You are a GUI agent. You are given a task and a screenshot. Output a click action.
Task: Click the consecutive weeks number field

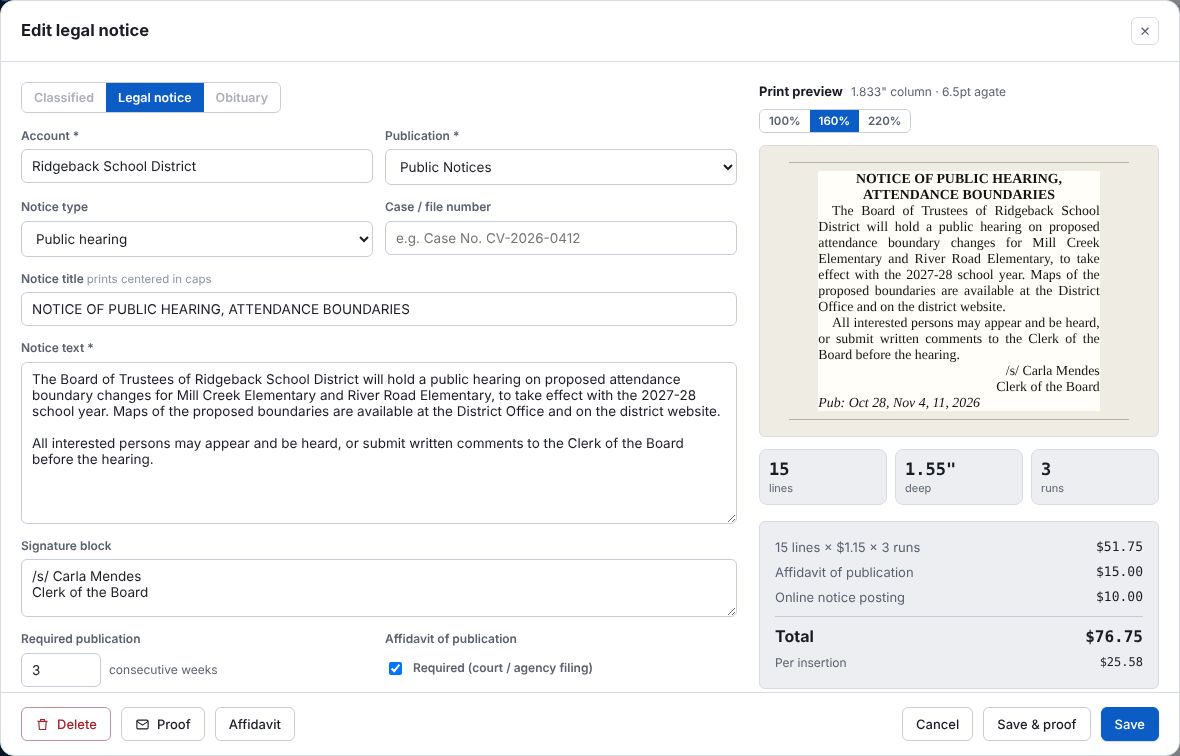[x=61, y=670]
